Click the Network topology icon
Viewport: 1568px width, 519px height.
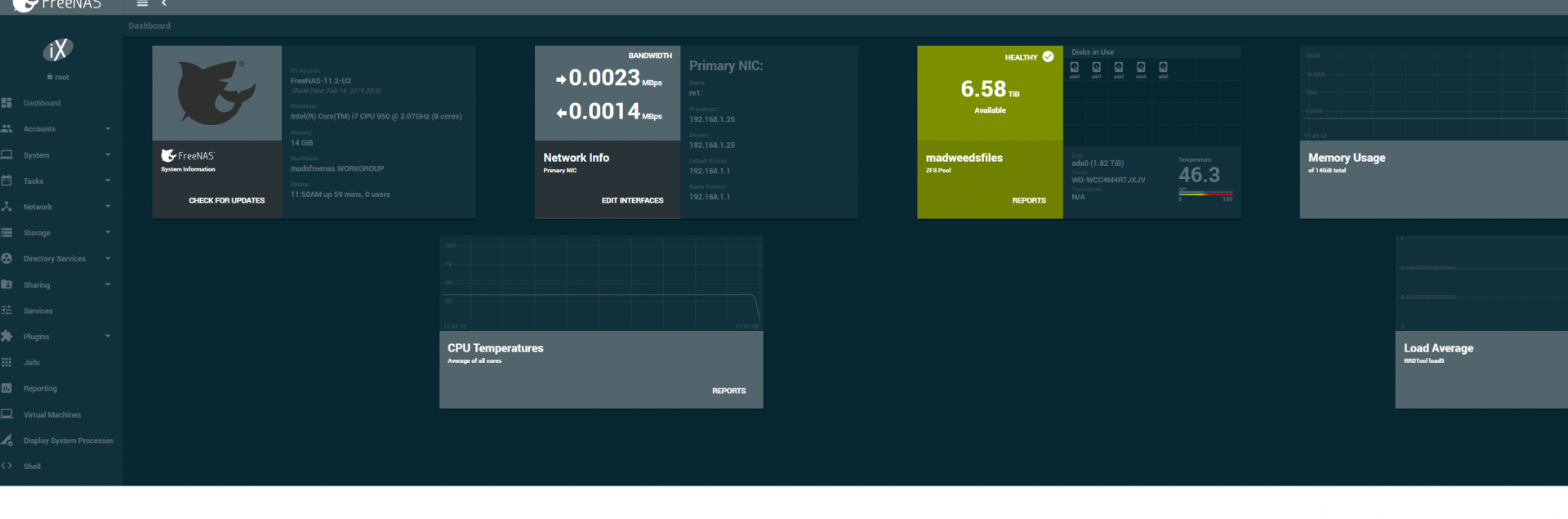(x=7, y=207)
